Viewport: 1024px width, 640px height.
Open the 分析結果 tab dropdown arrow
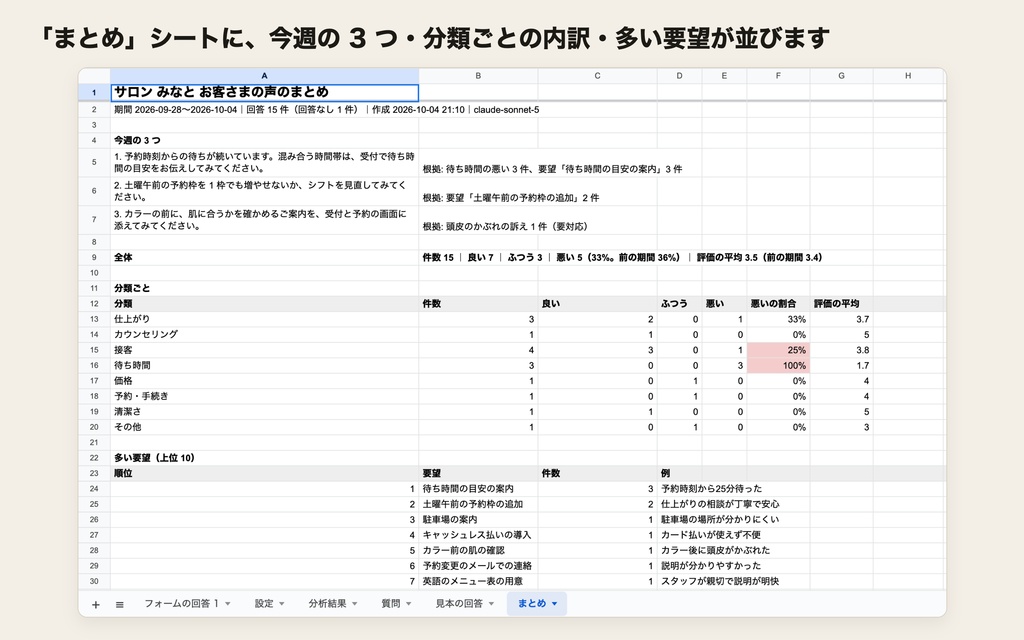(355, 604)
